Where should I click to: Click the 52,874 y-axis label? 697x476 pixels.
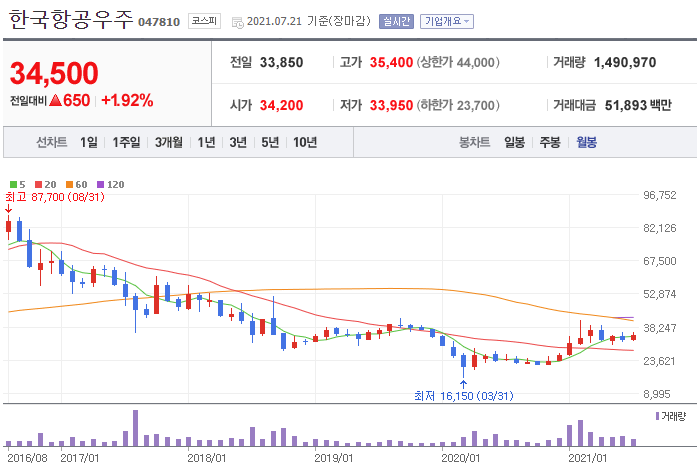tap(660, 294)
